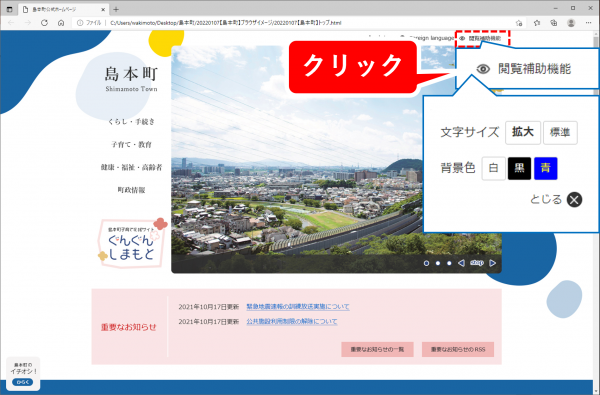The image size is (600, 395).
Task: Click the vertical page scrollbar
Action: click(596, 211)
